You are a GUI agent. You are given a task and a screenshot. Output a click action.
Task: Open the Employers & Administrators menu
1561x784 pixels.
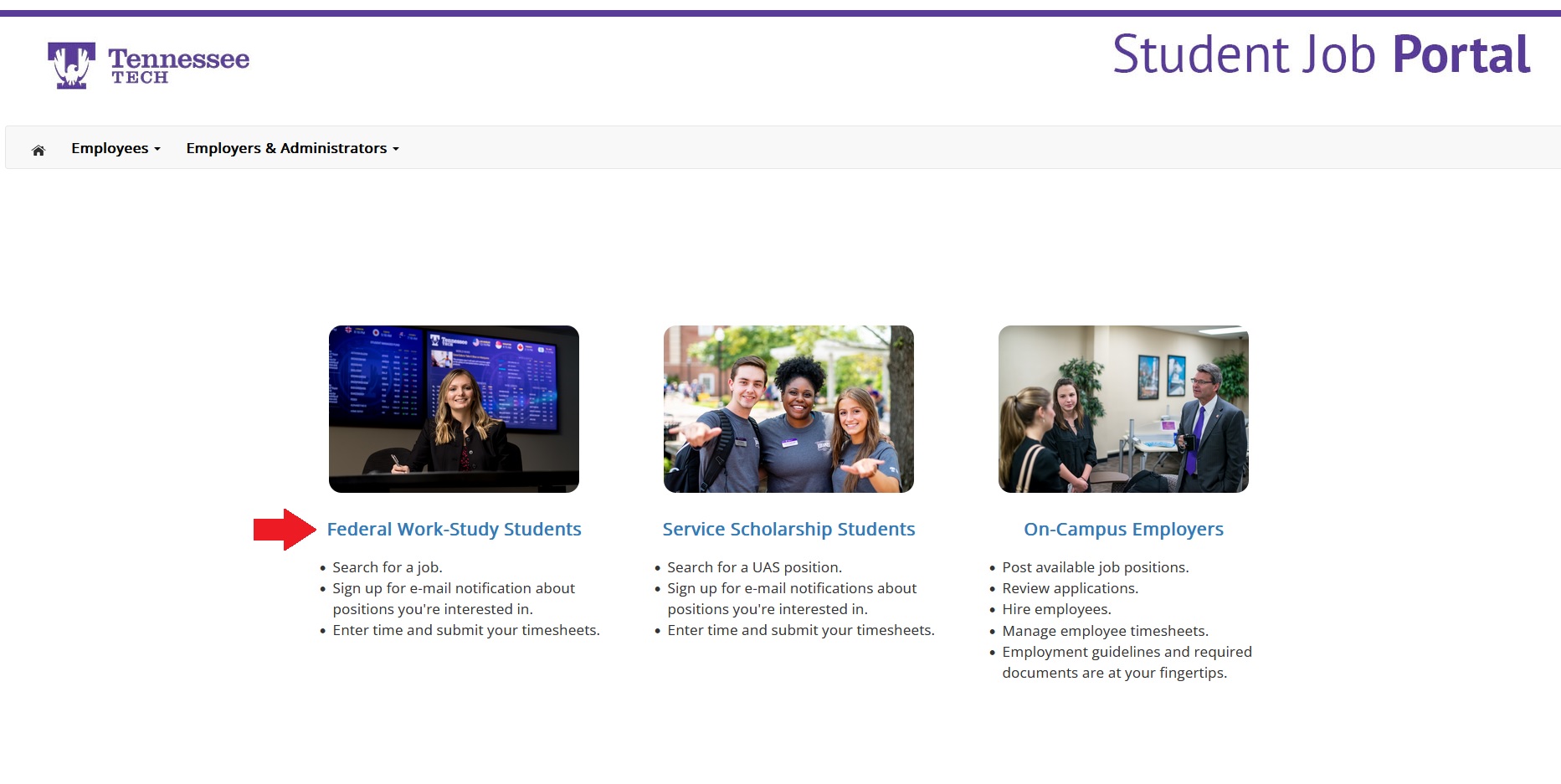[x=286, y=148]
